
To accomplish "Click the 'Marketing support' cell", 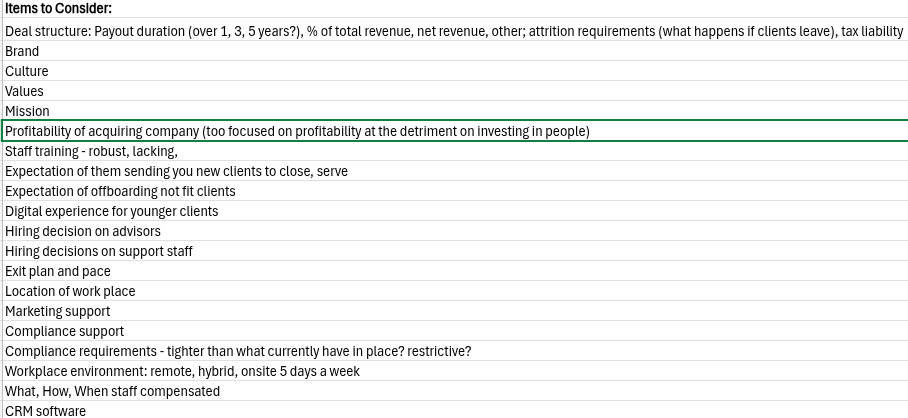I will coord(455,311).
